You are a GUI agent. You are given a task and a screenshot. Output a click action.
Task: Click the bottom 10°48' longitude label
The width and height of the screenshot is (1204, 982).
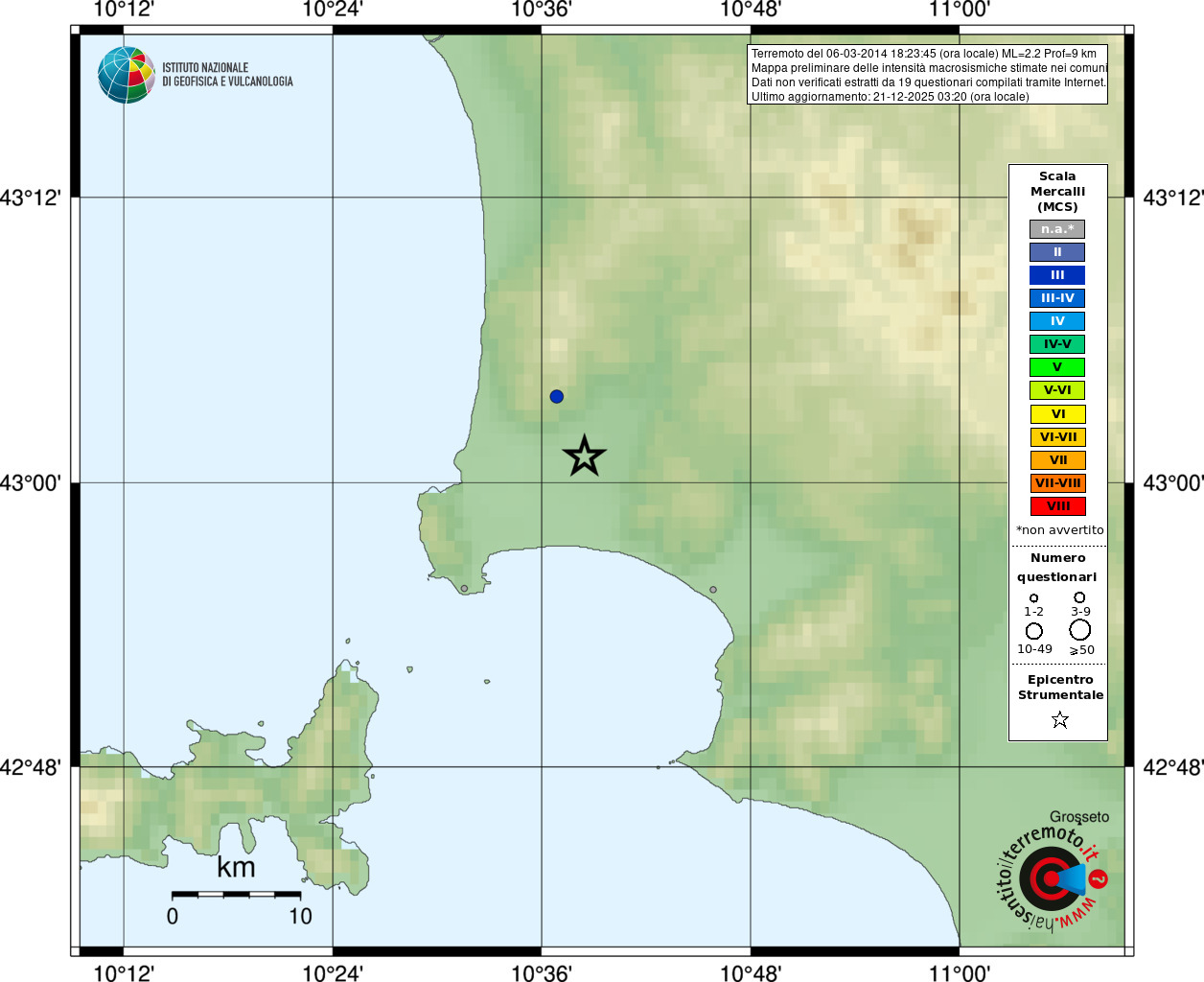[x=751, y=972]
